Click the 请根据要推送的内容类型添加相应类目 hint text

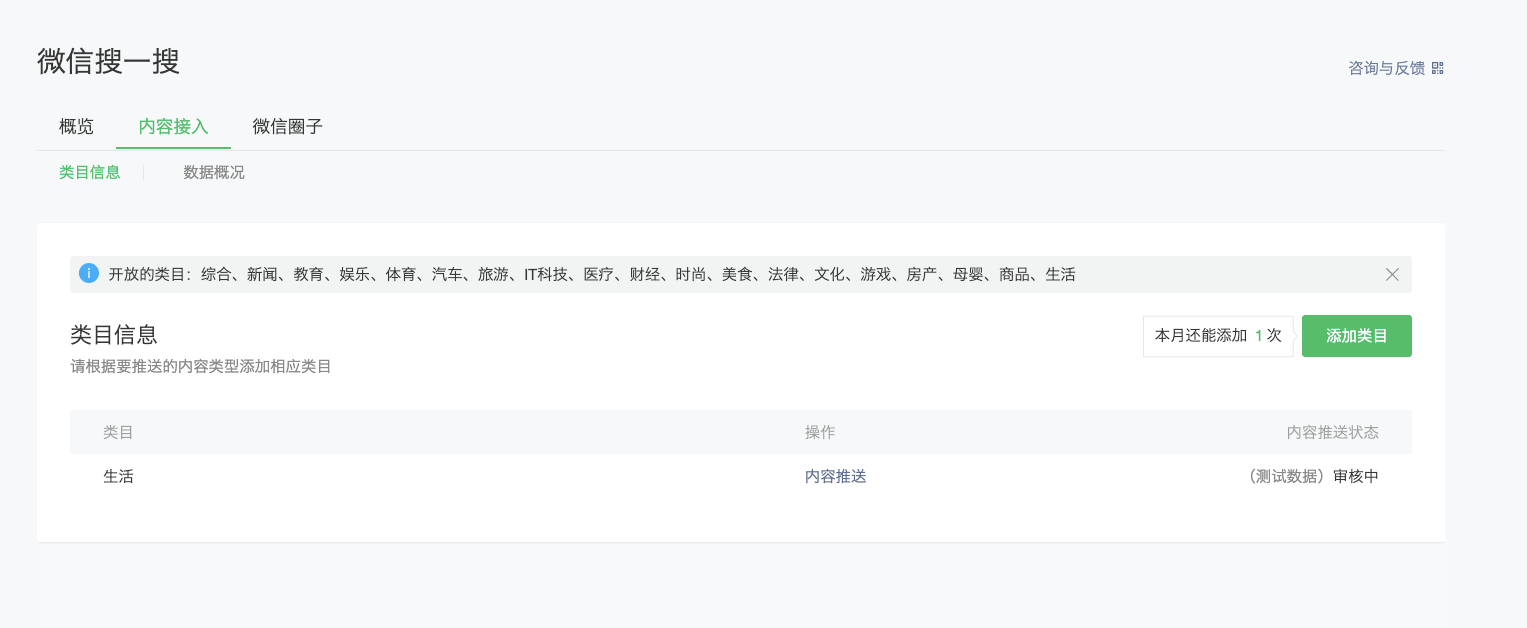pyautogui.click(x=201, y=366)
